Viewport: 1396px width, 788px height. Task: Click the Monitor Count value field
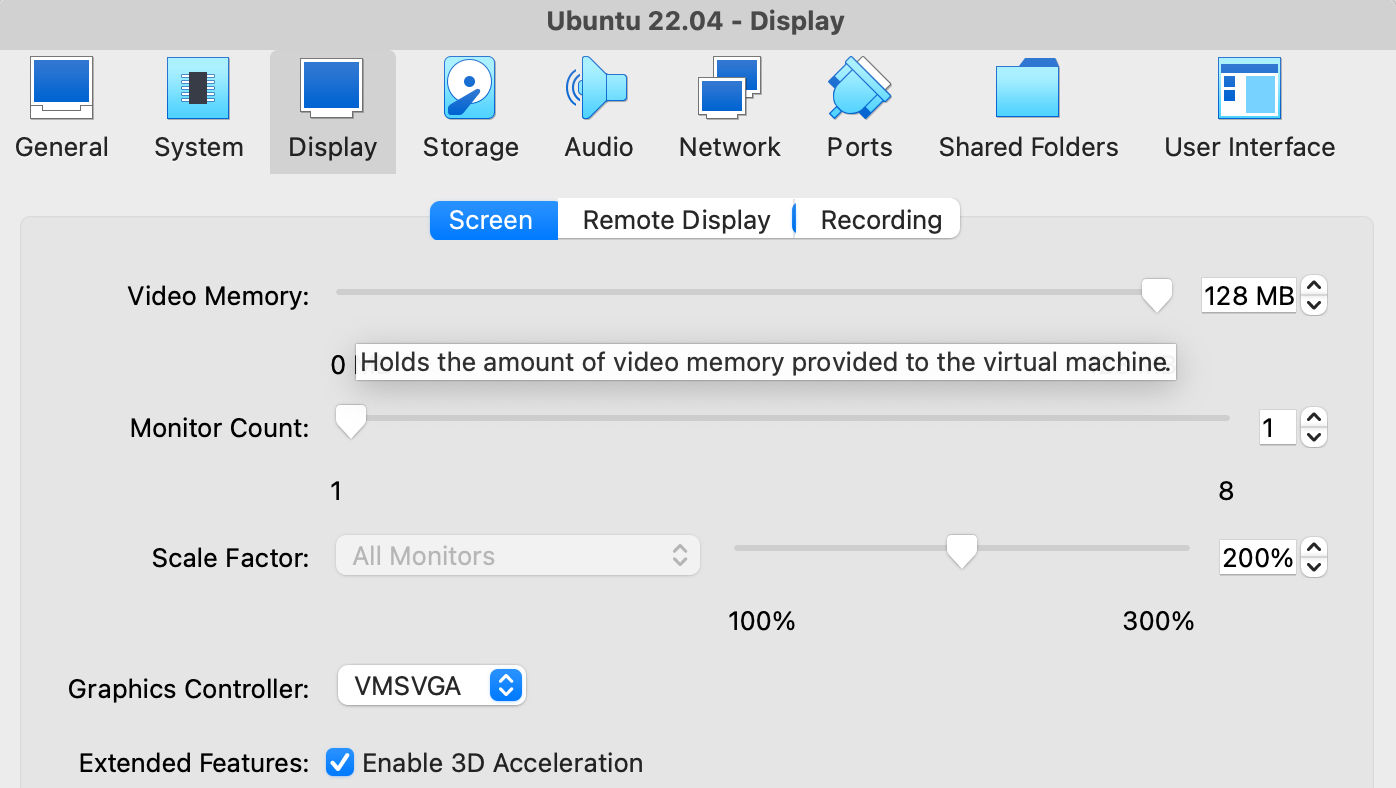(x=1277, y=428)
